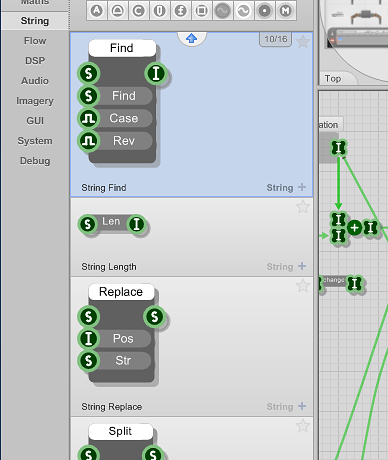The image size is (388, 460).
Task: Click 'String Replace' caption text
Action: 112,407
